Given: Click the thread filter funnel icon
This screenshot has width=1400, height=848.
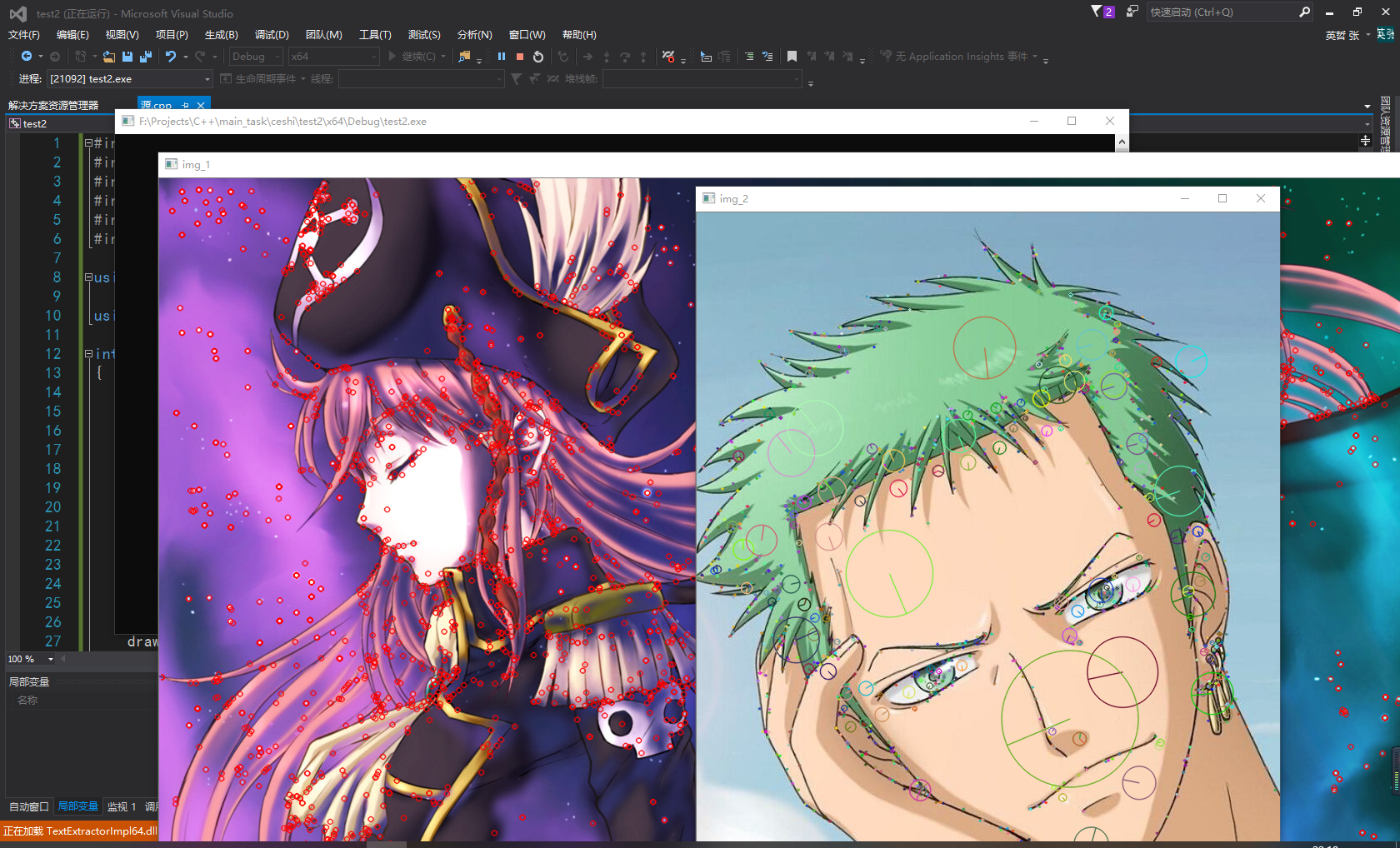Looking at the screenshot, I should click(517, 78).
